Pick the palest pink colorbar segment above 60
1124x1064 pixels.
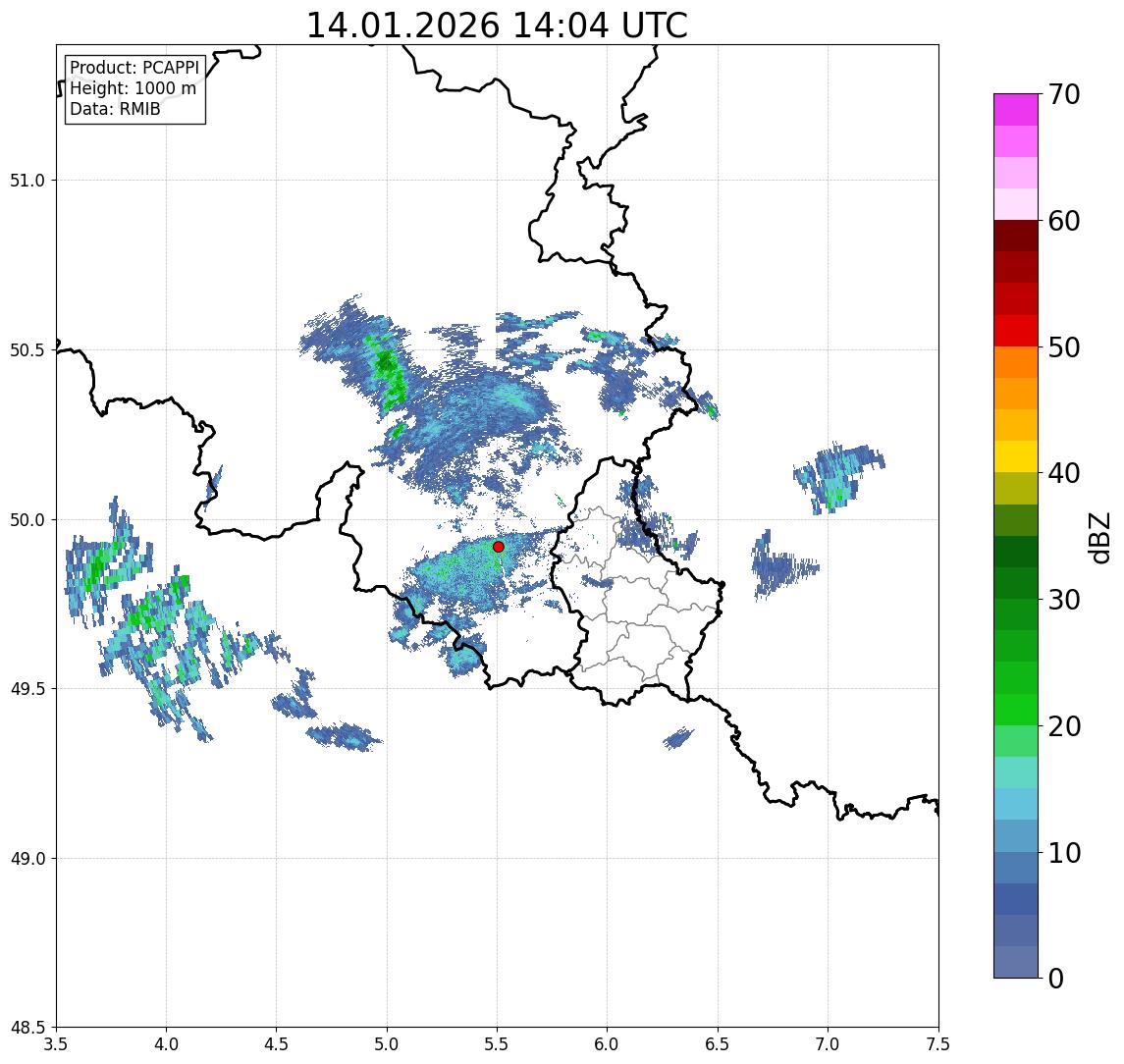(1016, 204)
